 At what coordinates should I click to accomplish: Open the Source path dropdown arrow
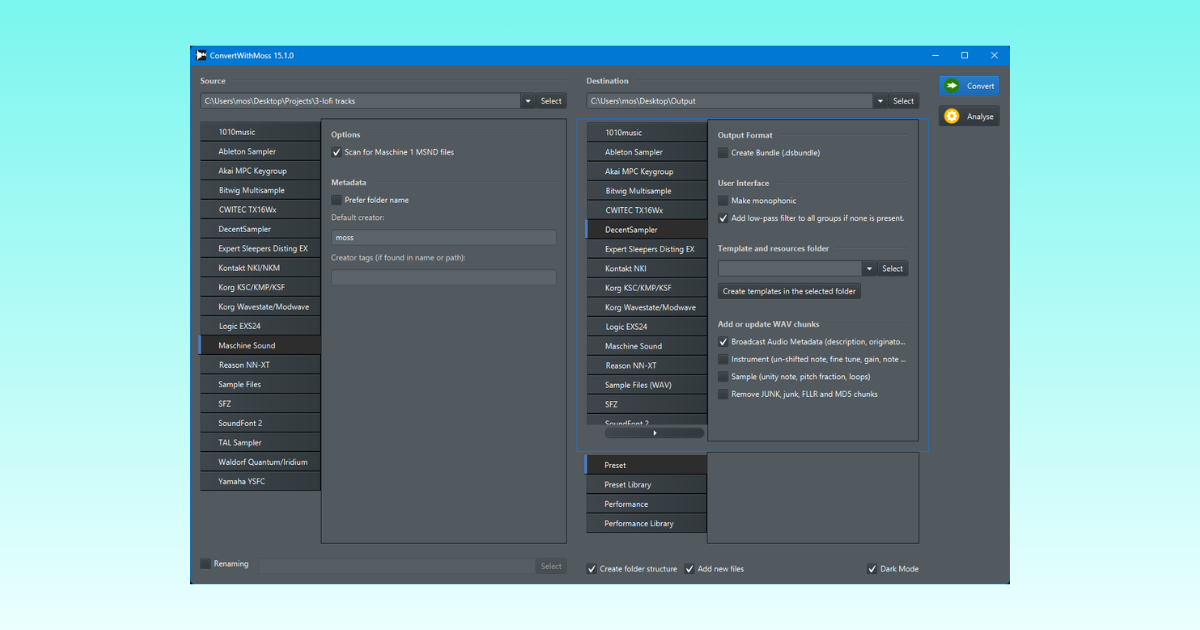528,101
